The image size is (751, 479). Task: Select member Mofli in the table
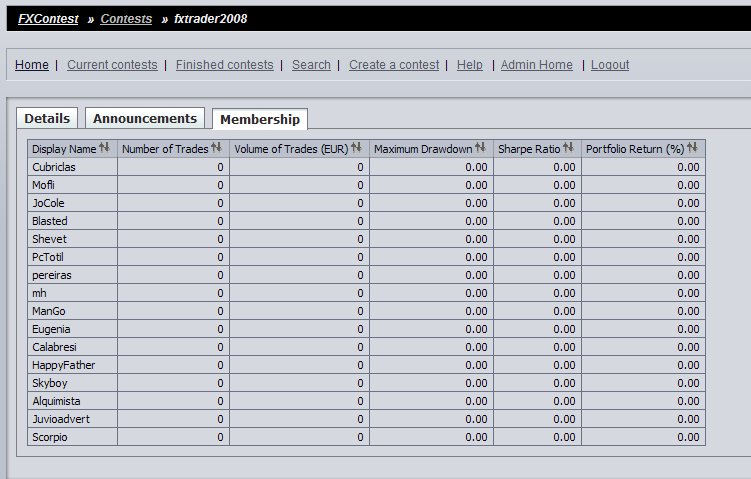coord(43,185)
